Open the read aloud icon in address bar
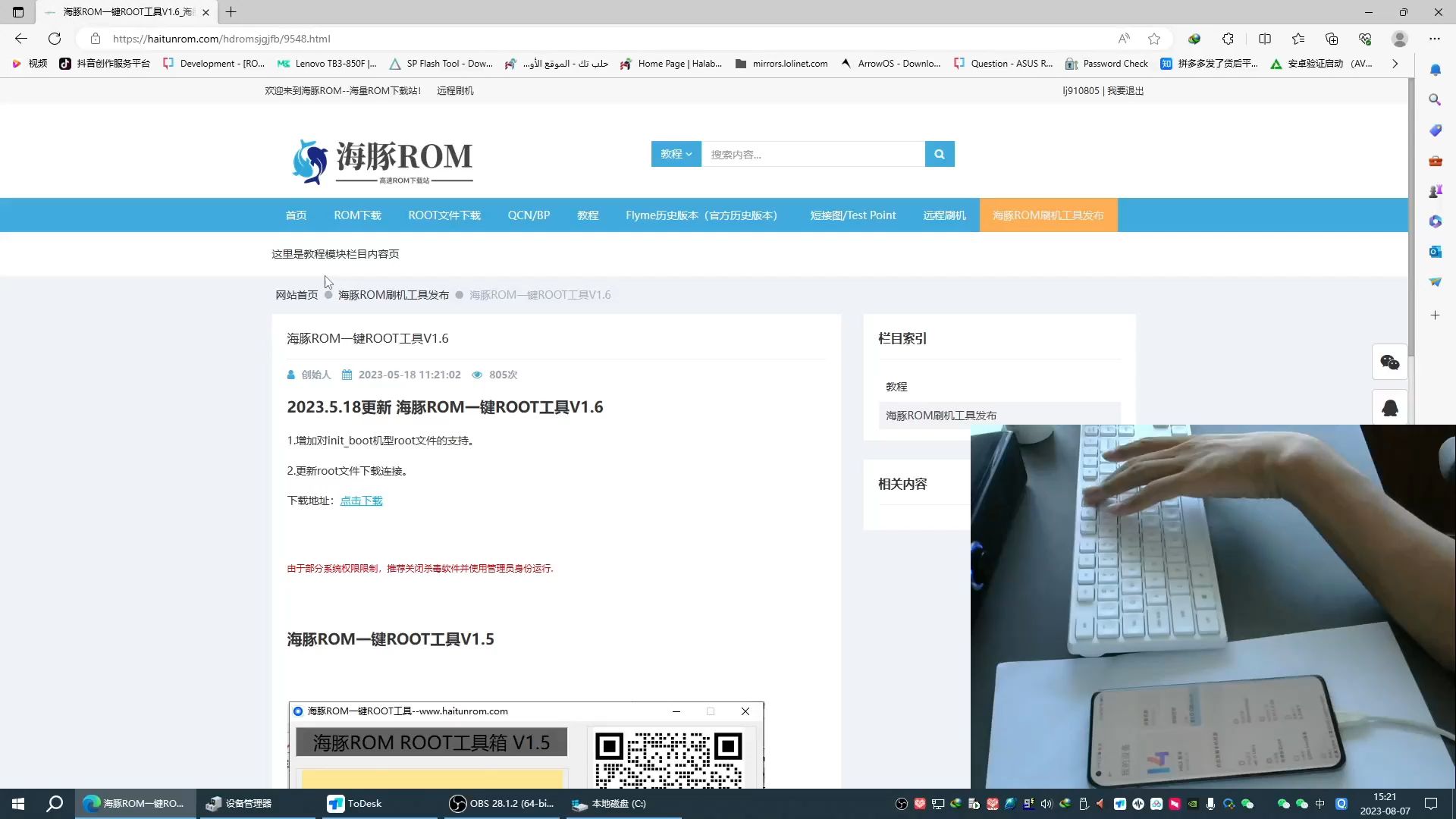1456x819 pixels. coord(1124,39)
